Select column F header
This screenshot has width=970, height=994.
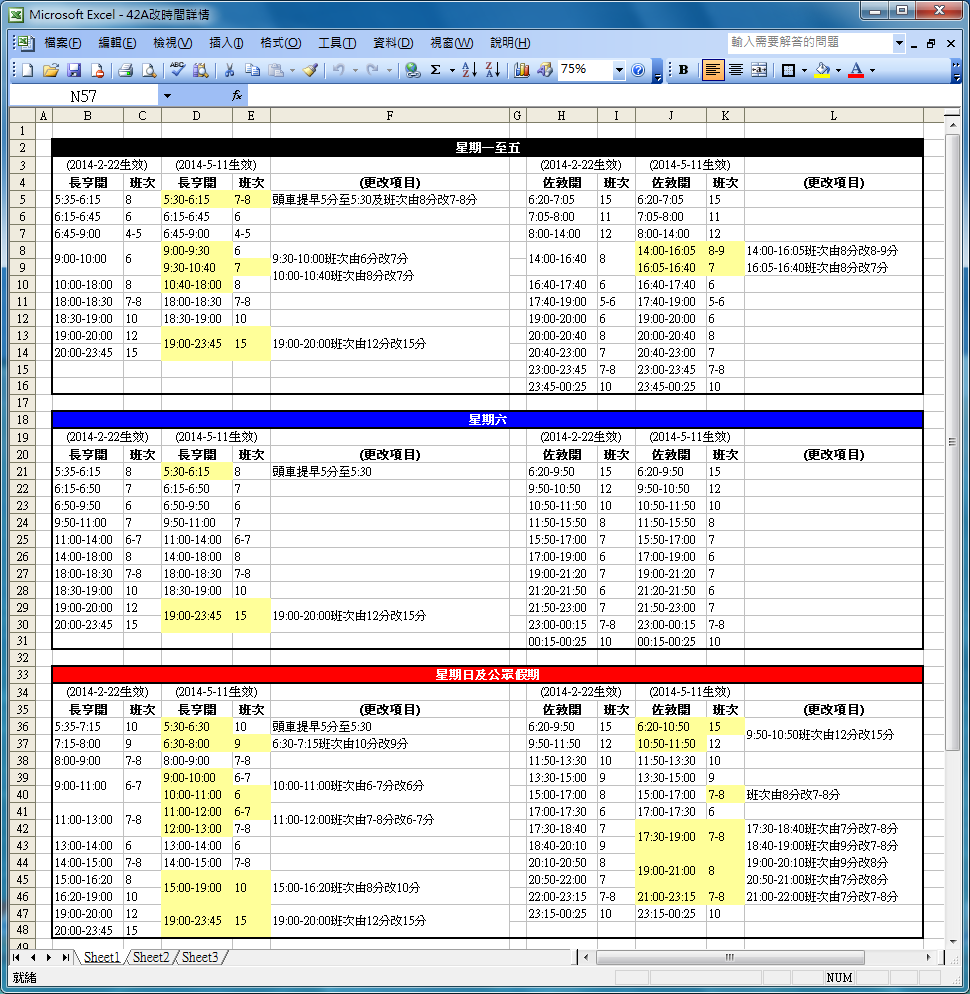[389, 116]
